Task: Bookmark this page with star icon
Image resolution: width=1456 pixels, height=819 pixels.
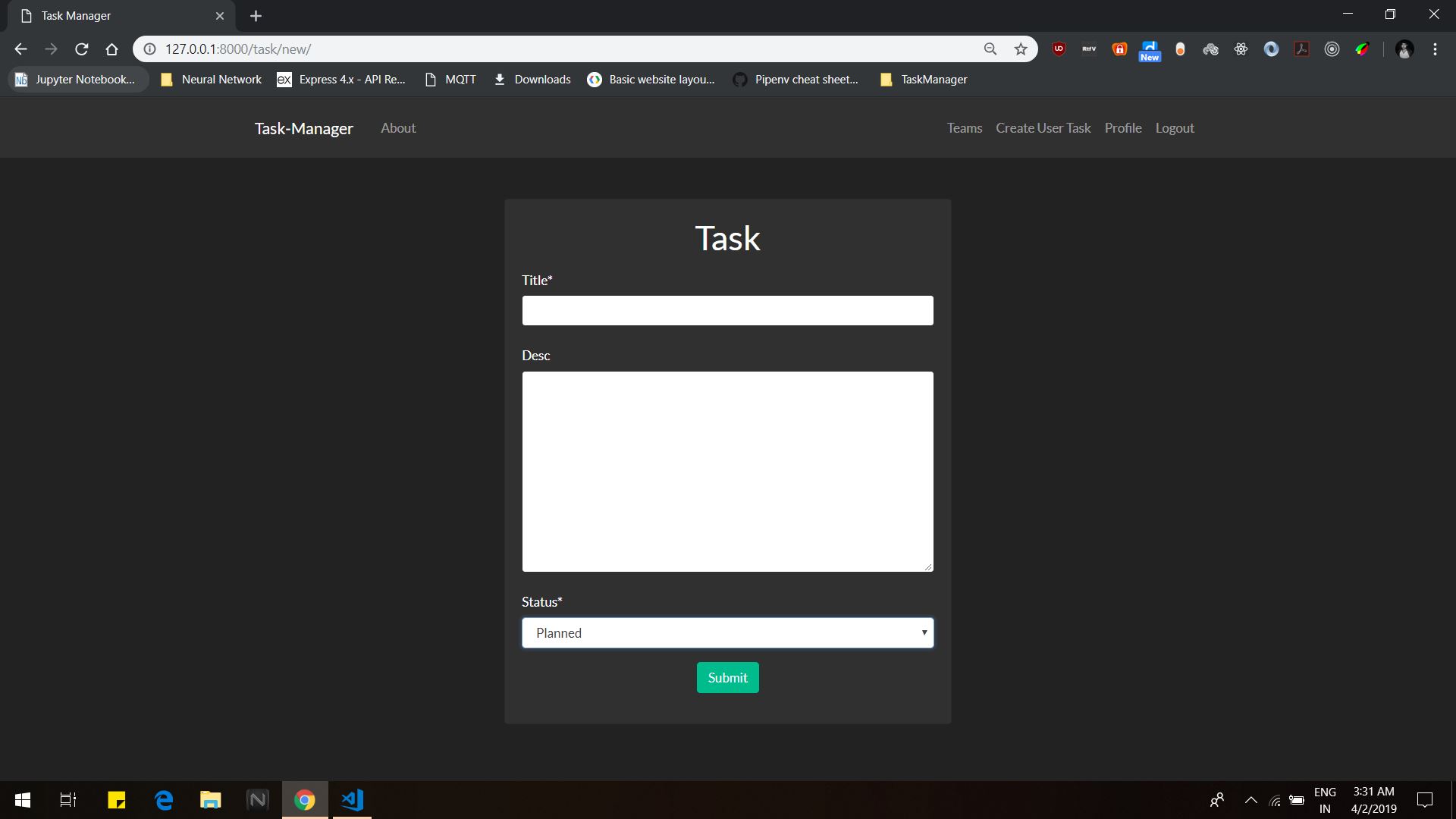Action: coord(1021,49)
